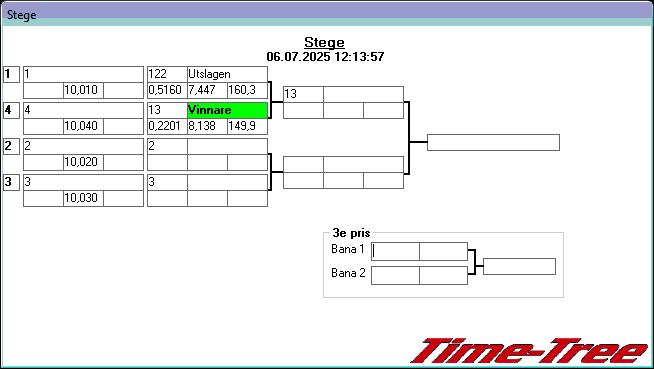
Task: Click the Utslagen result cell
Action: tap(227, 74)
